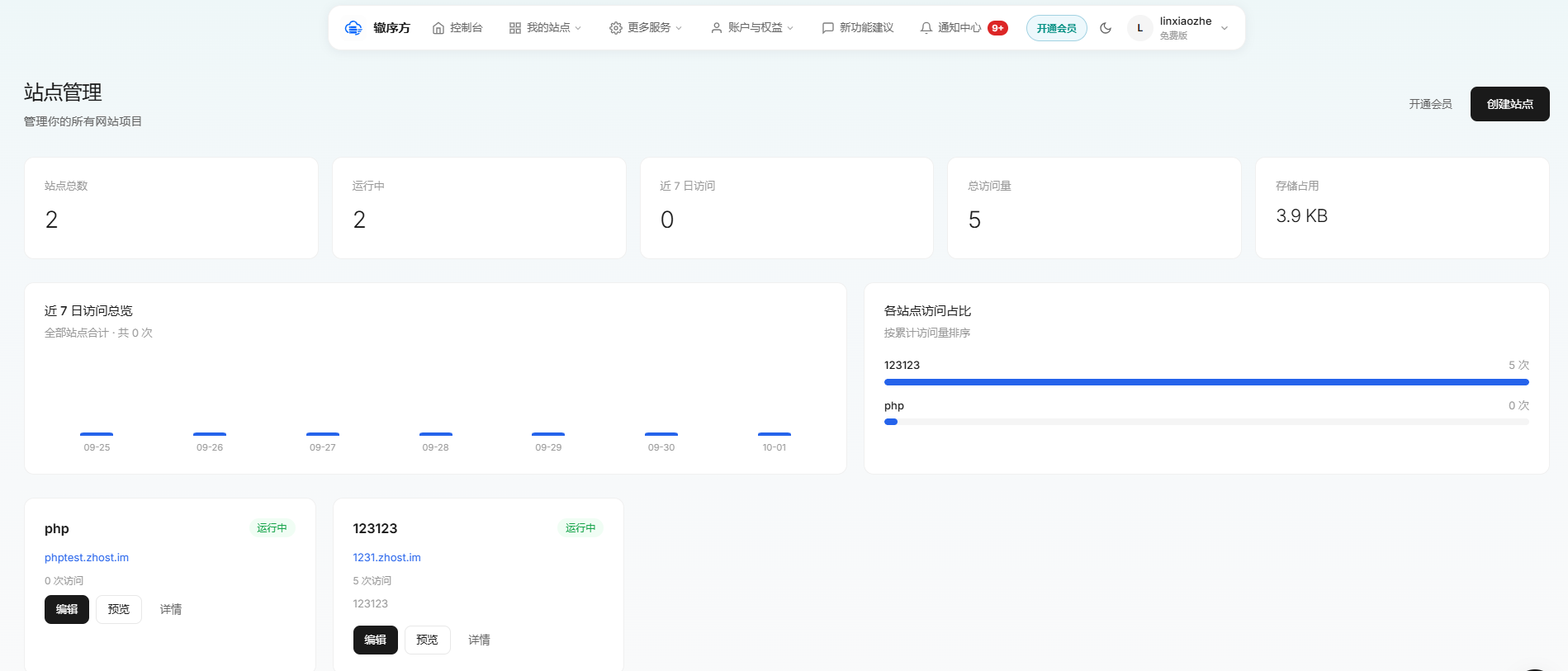Click 预览 on the php site card
Screen dimensions: 1568x671
click(119, 609)
